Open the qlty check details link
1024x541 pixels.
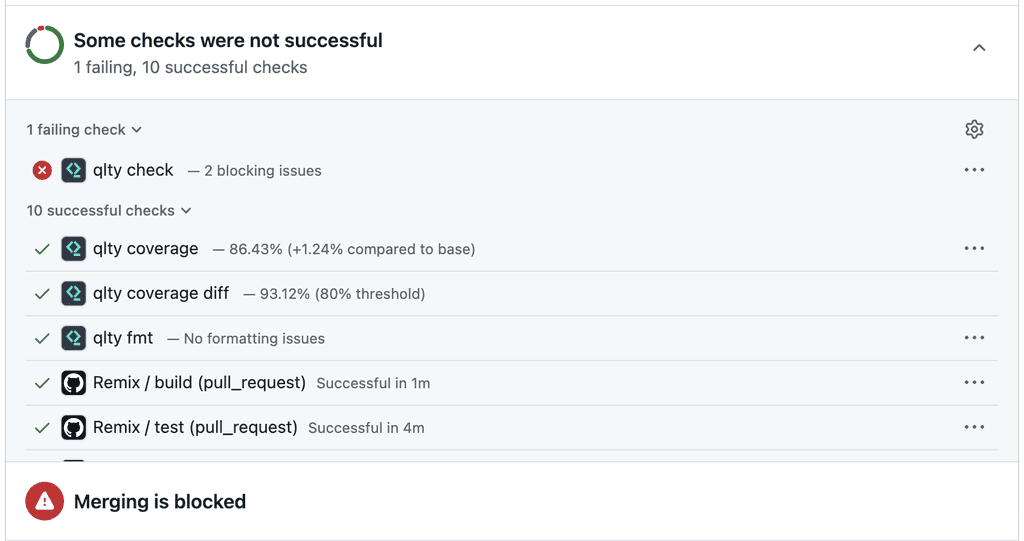[x=133, y=171]
